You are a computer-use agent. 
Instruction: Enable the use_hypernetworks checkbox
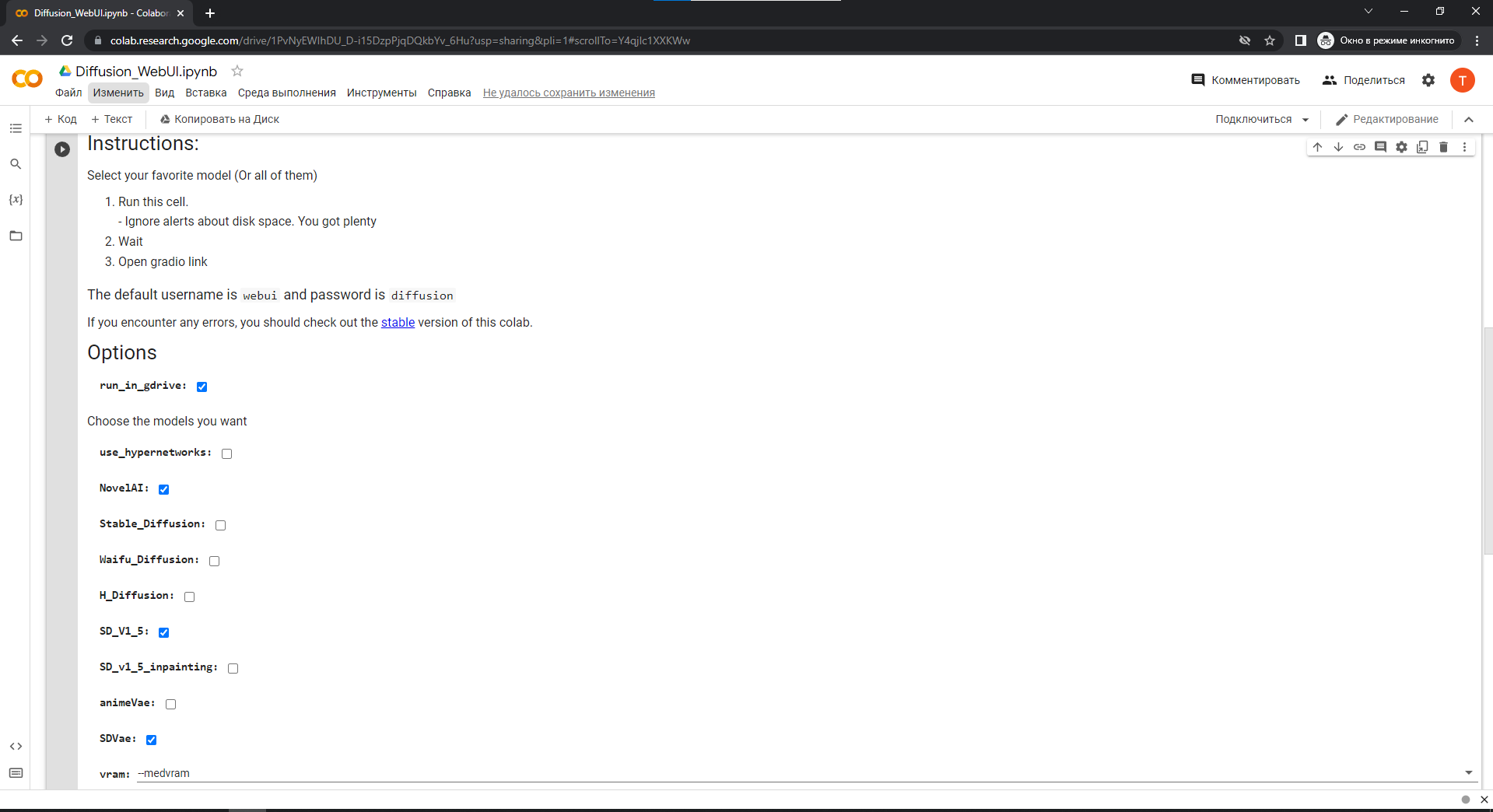(x=226, y=453)
